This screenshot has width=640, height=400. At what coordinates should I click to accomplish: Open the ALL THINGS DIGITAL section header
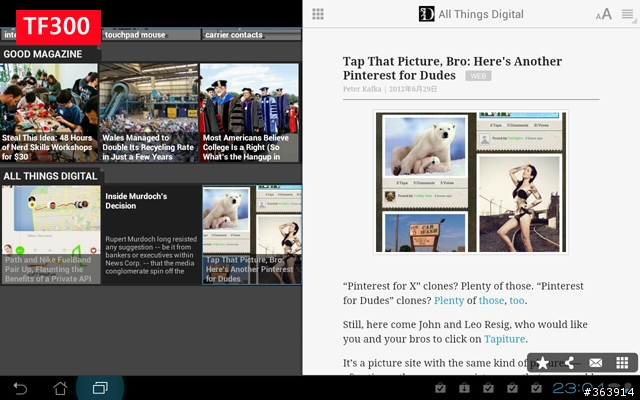coord(51,176)
